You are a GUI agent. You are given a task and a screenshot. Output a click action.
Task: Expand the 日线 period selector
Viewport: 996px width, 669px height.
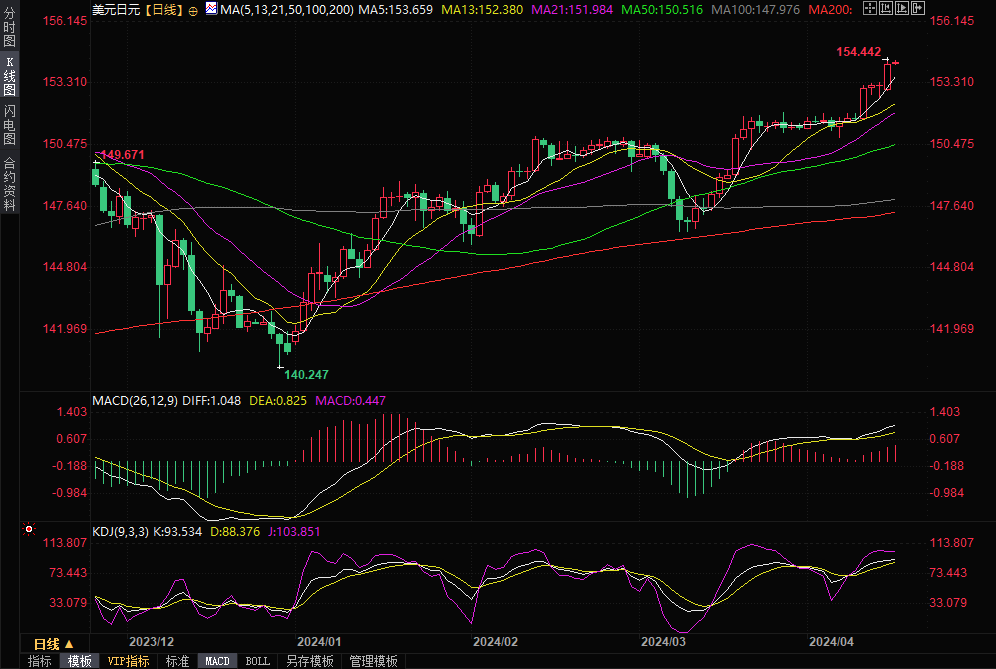pyautogui.click(x=53, y=644)
